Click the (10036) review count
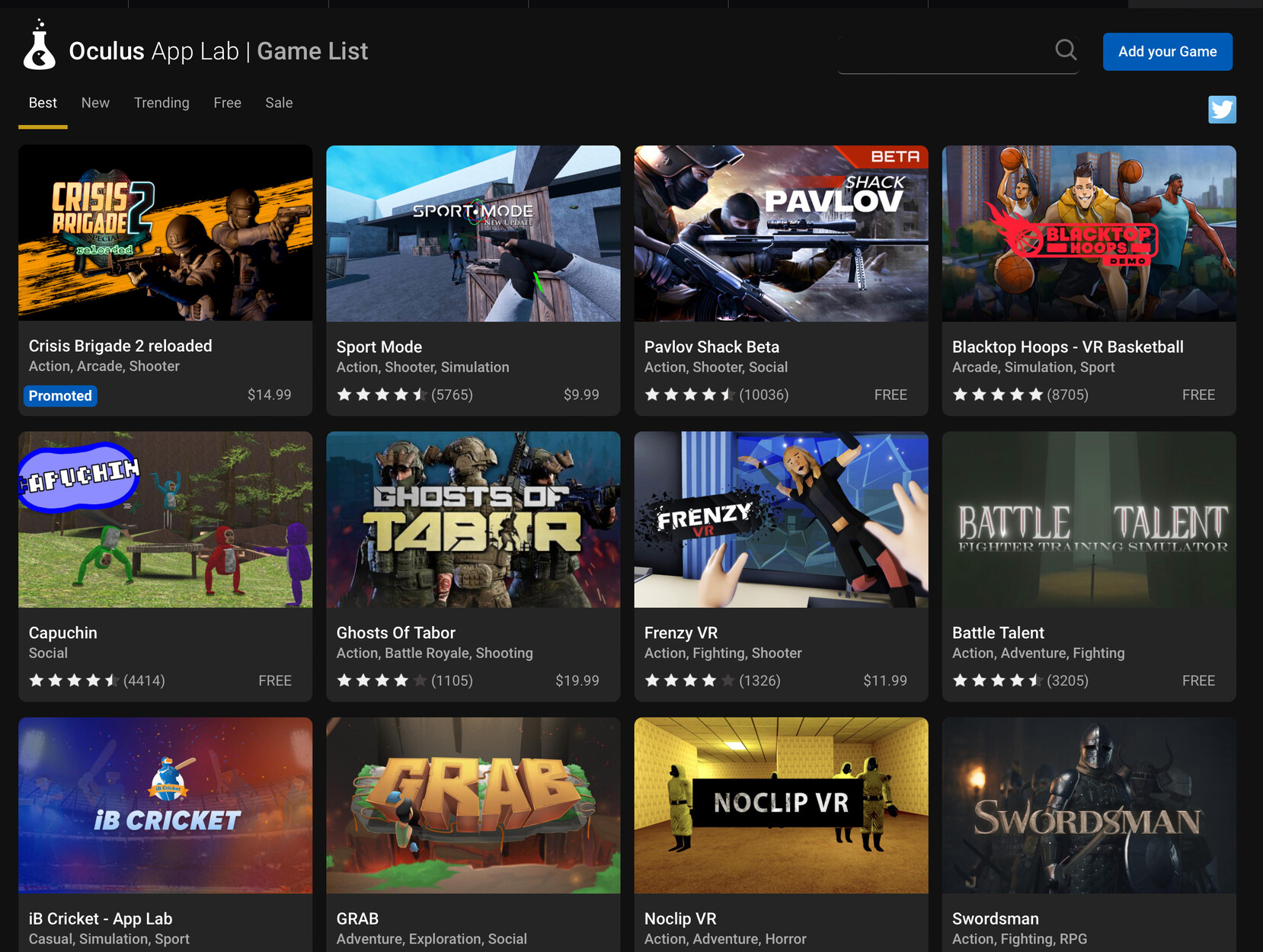 click(x=763, y=395)
